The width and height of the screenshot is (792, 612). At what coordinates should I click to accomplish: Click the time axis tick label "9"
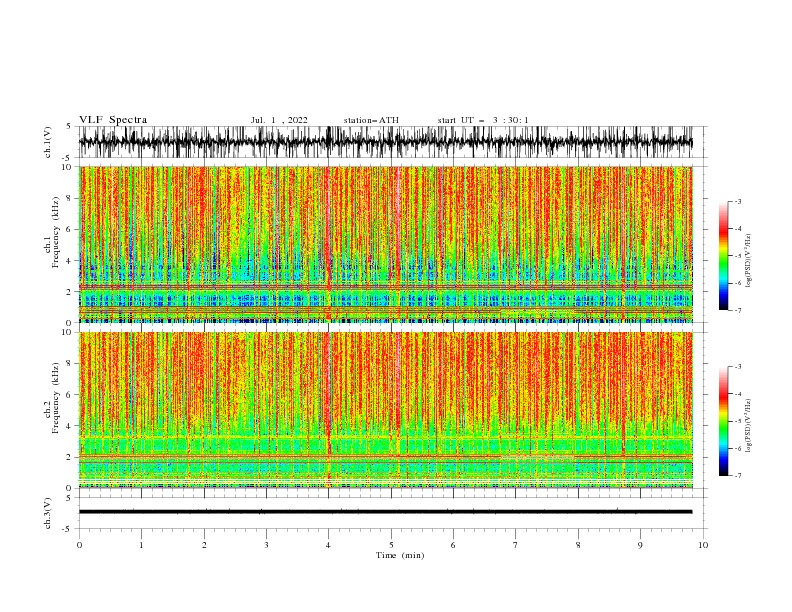tap(640, 545)
